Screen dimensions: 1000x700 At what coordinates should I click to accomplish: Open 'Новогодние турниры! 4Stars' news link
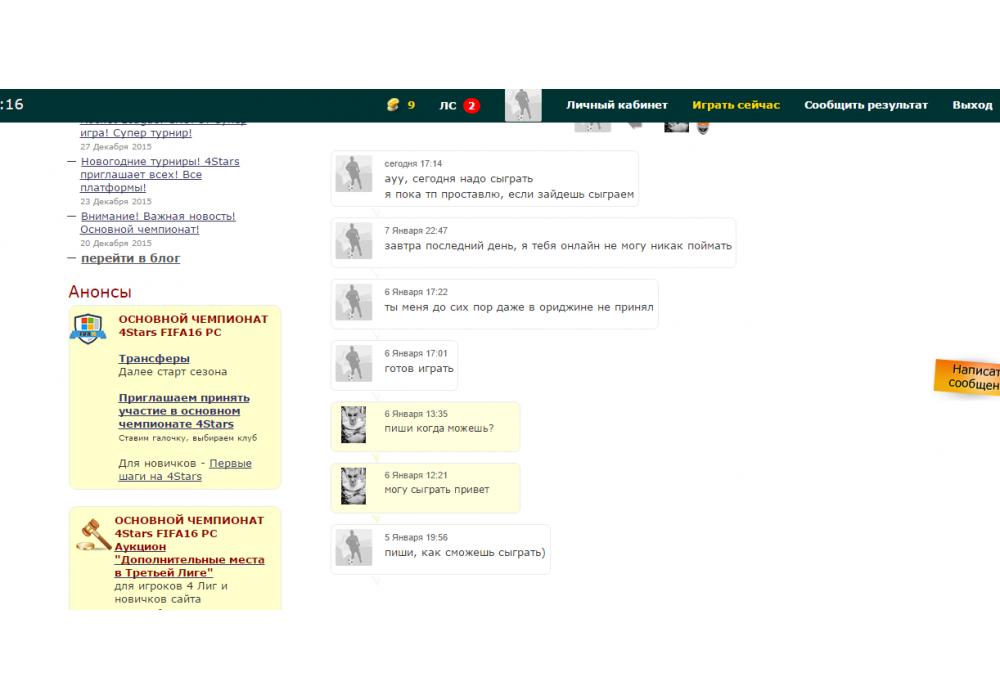tap(159, 161)
